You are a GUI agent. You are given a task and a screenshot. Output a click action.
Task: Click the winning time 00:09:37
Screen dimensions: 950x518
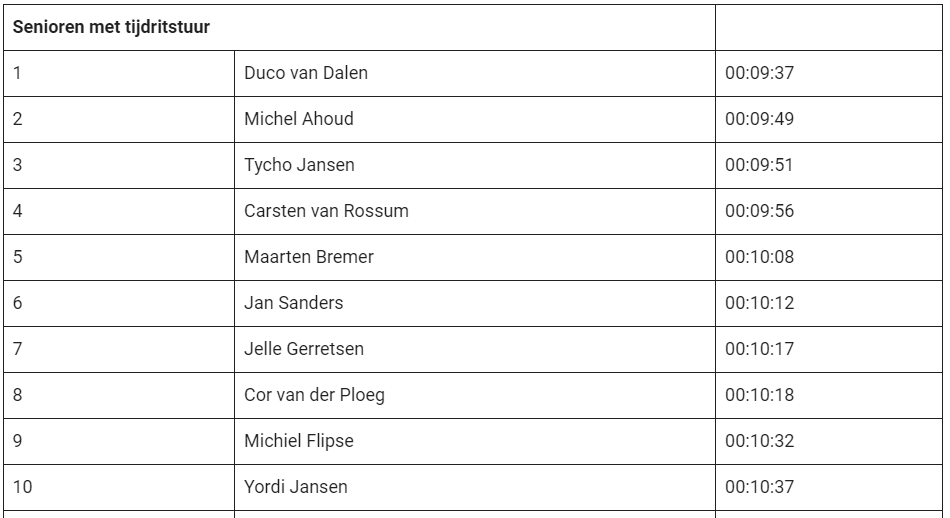coord(759,73)
